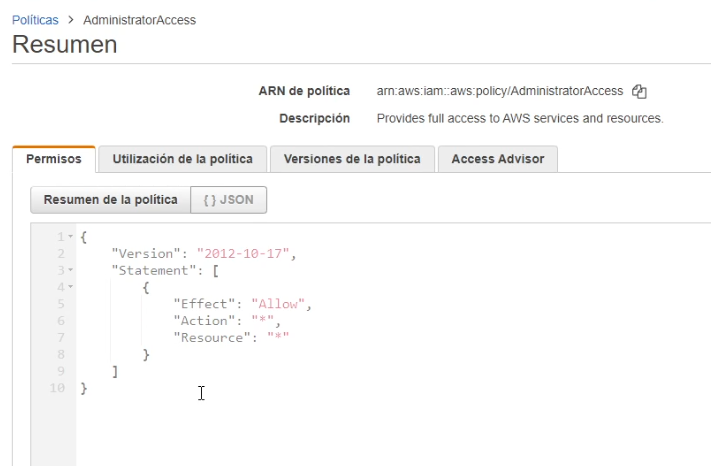Open the Versiones de la política tab
711x466 pixels.
353,159
